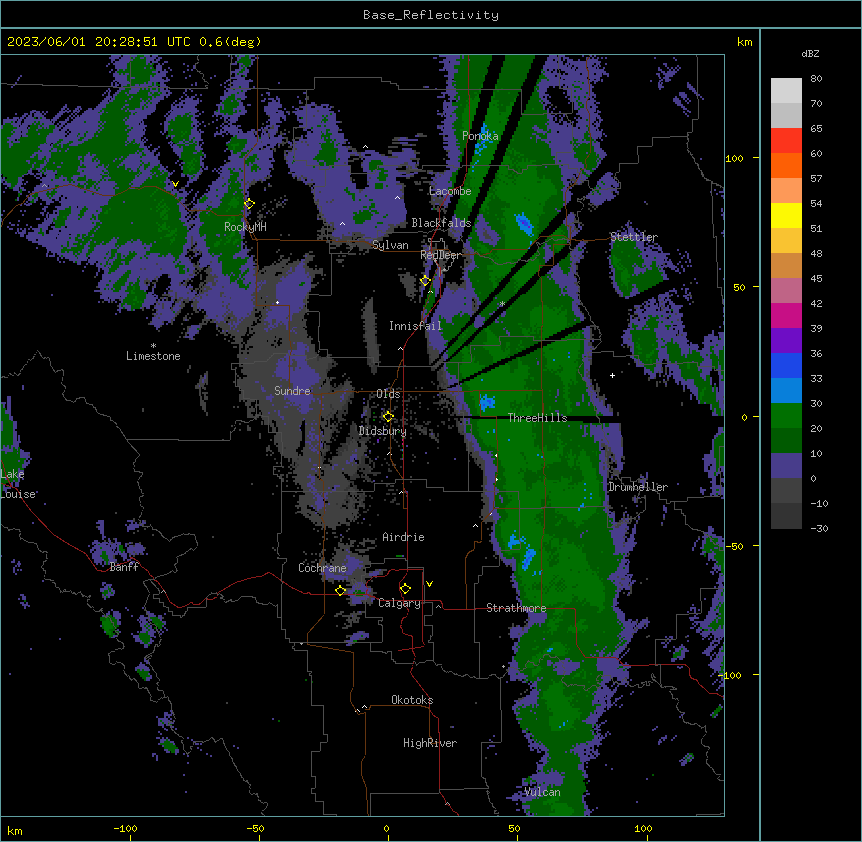Image resolution: width=862 pixels, height=842 pixels.
Task: Click the yellow diamond marker south of RedDeer
Action: pos(425,281)
